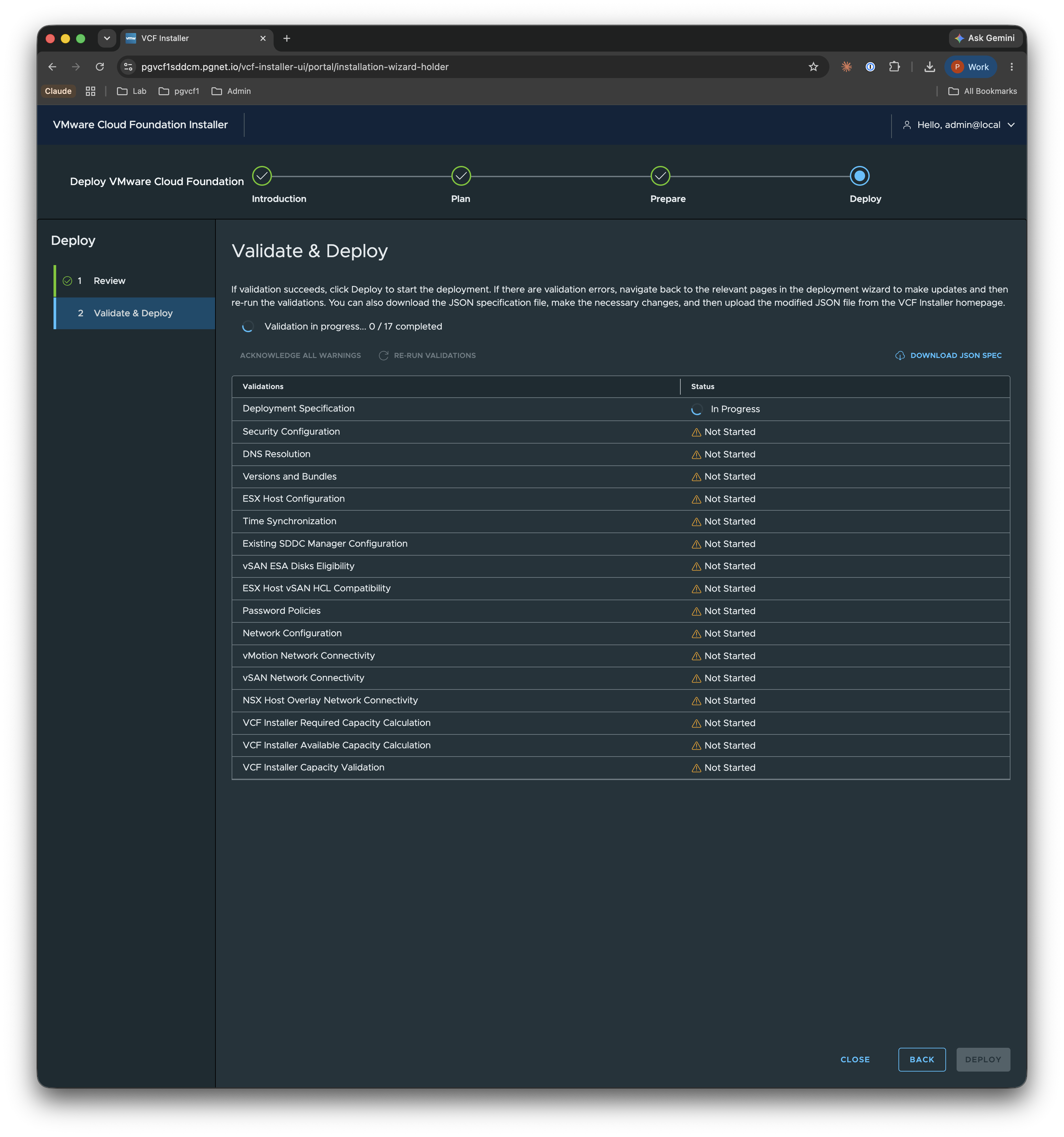
Task: Open the bookmarks apps grid icon
Action: pos(90,91)
